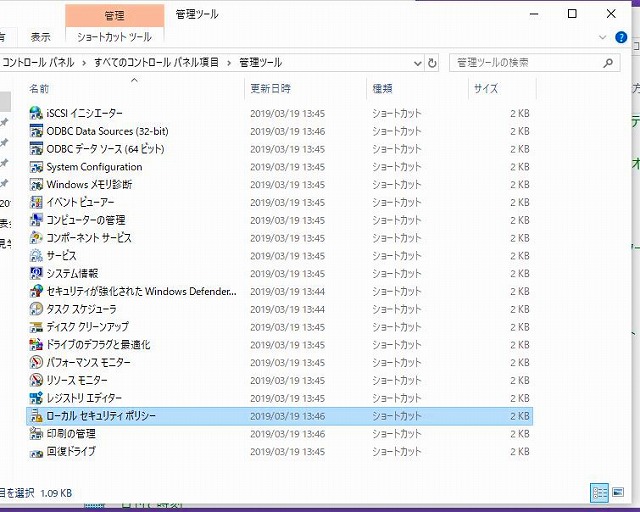Image resolution: width=640 pixels, height=512 pixels.
Task: Go to コントロール パネル in breadcrumb
Action: point(38,62)
